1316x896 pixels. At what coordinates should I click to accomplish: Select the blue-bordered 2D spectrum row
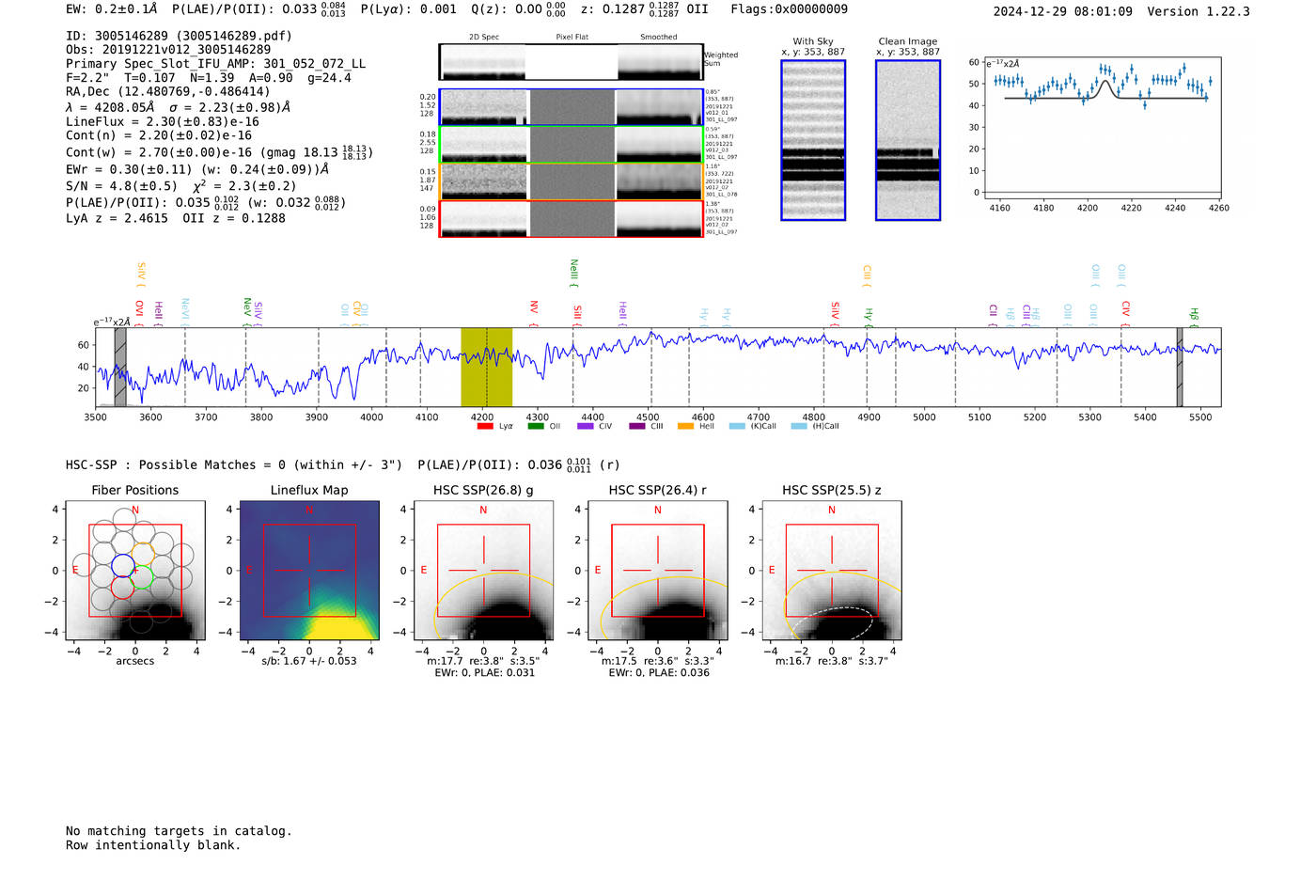[x=572, y=107]
